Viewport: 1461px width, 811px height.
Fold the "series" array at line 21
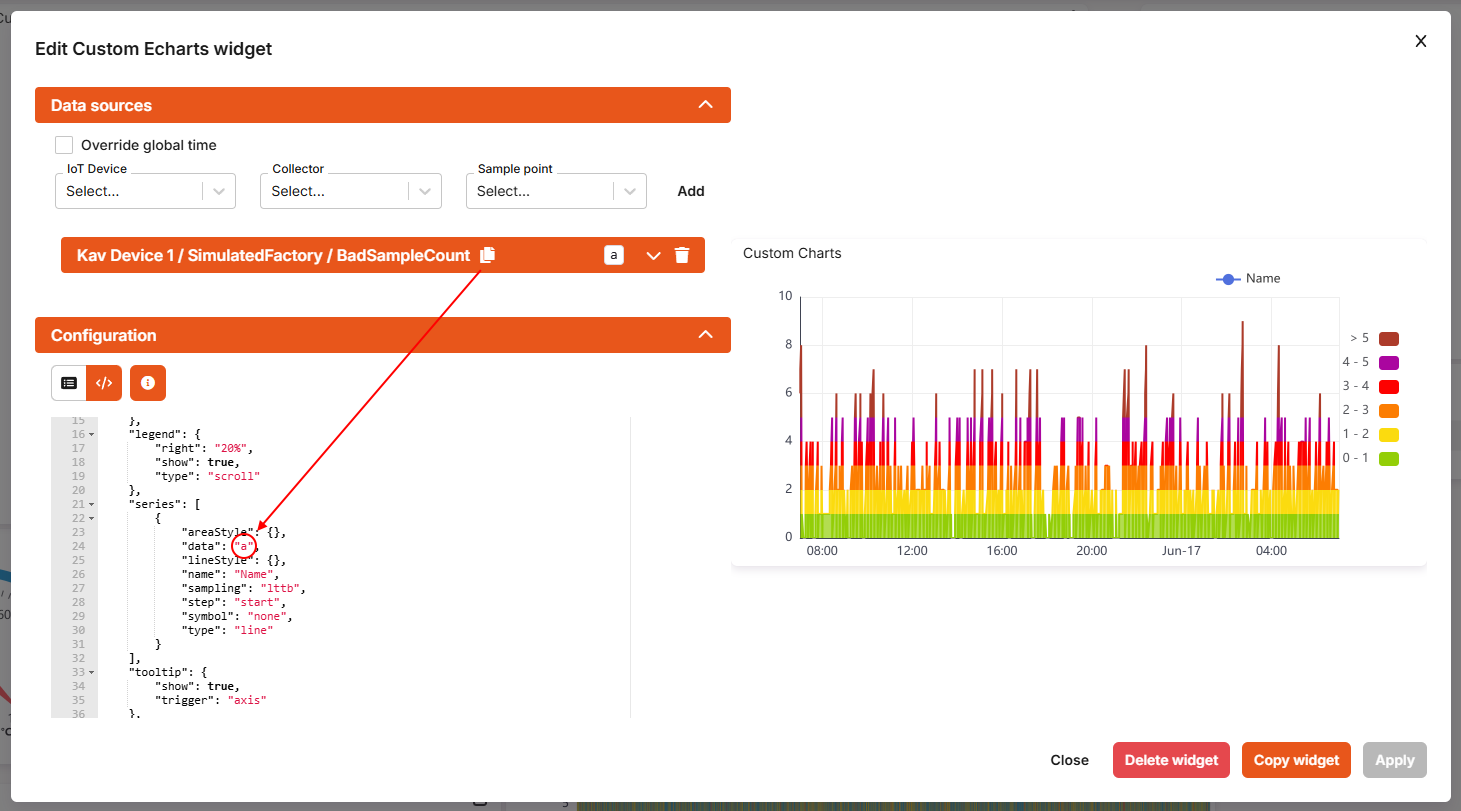click(x=91, y=505)
